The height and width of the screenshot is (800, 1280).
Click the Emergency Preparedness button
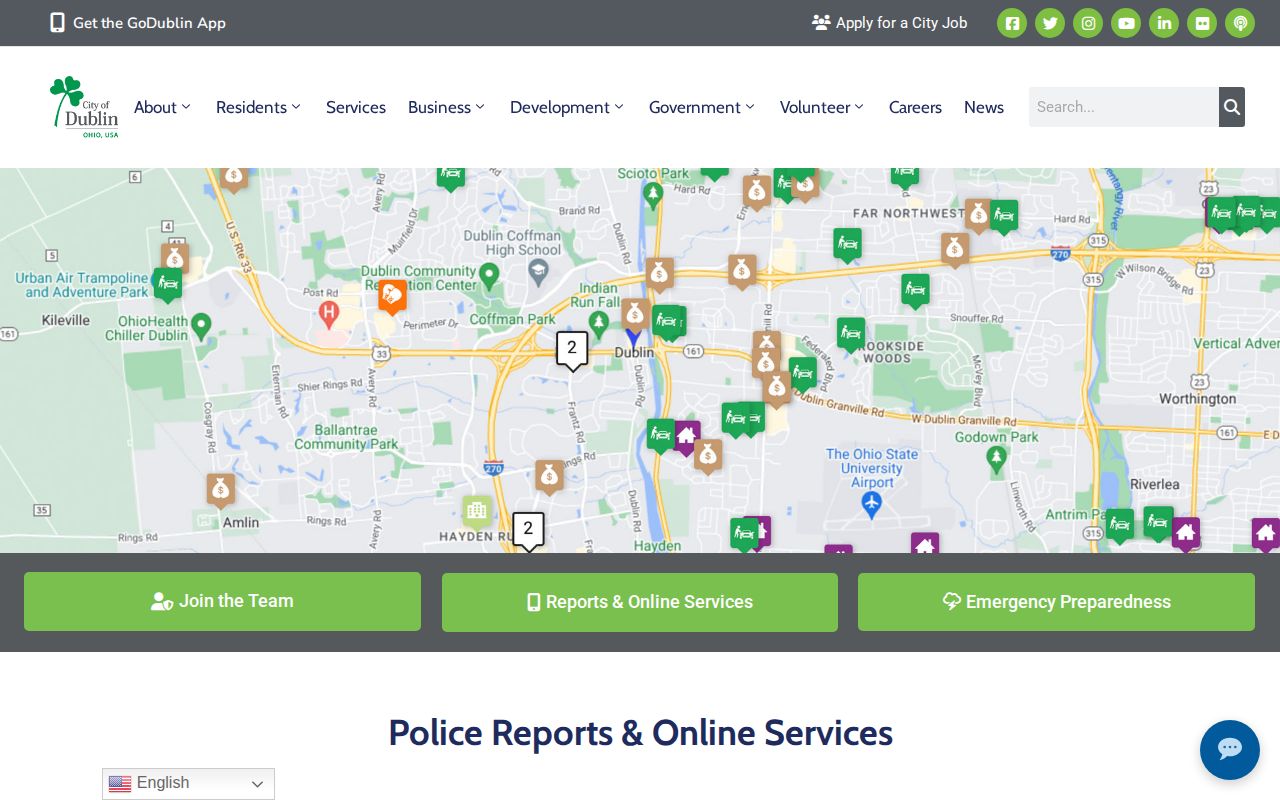(1056, 602)
